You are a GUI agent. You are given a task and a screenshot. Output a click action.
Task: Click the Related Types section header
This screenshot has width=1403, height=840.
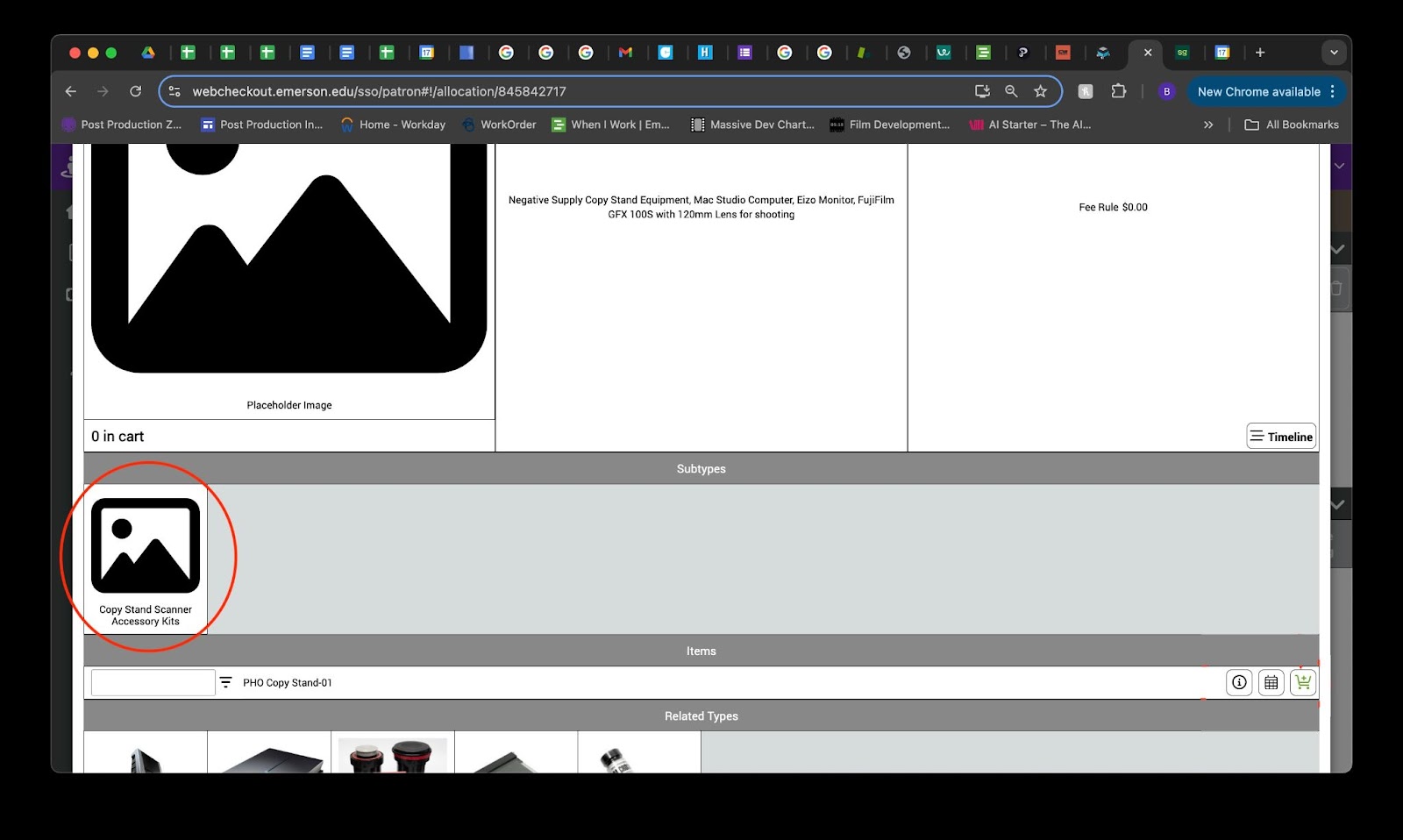point(701,716)
